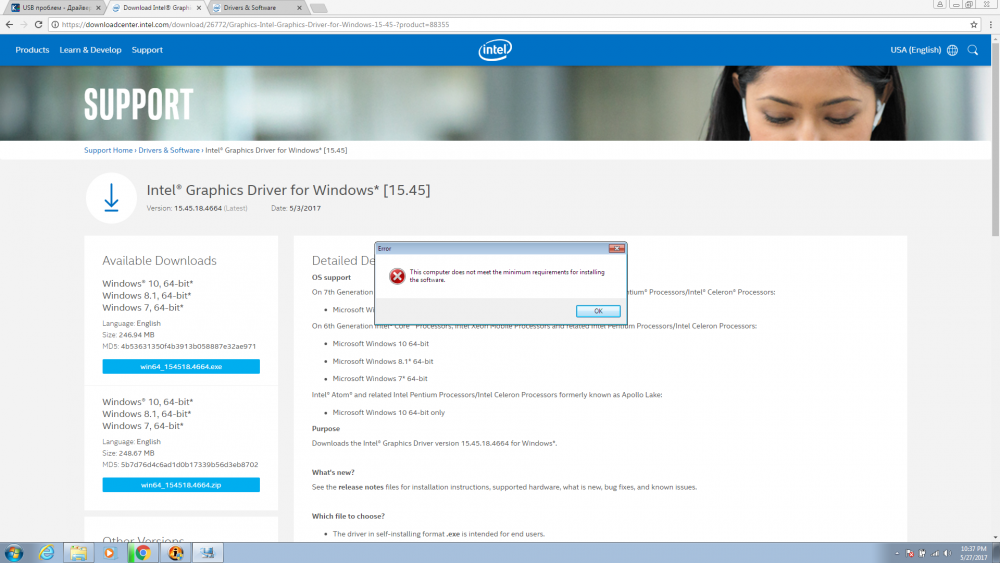Click the Intel logo
Viewport: 1000px width, 563px height.
[x=495, y=50]
